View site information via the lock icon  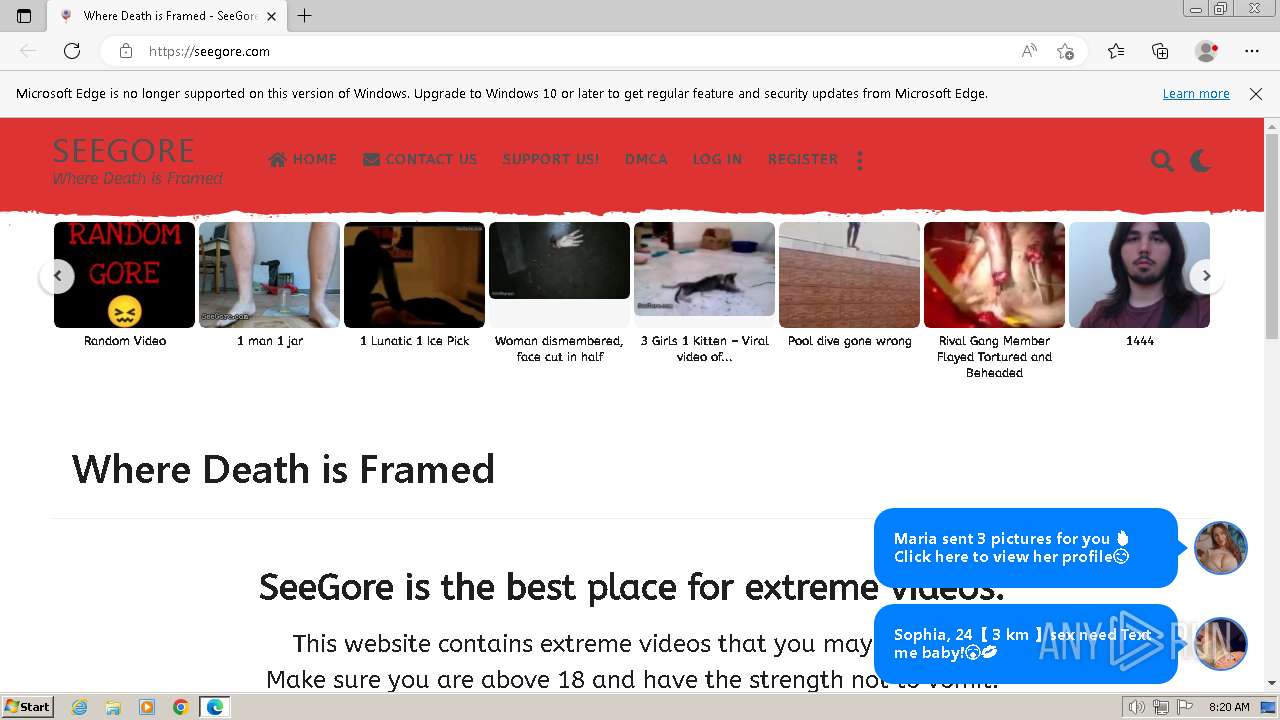[126, 51]
